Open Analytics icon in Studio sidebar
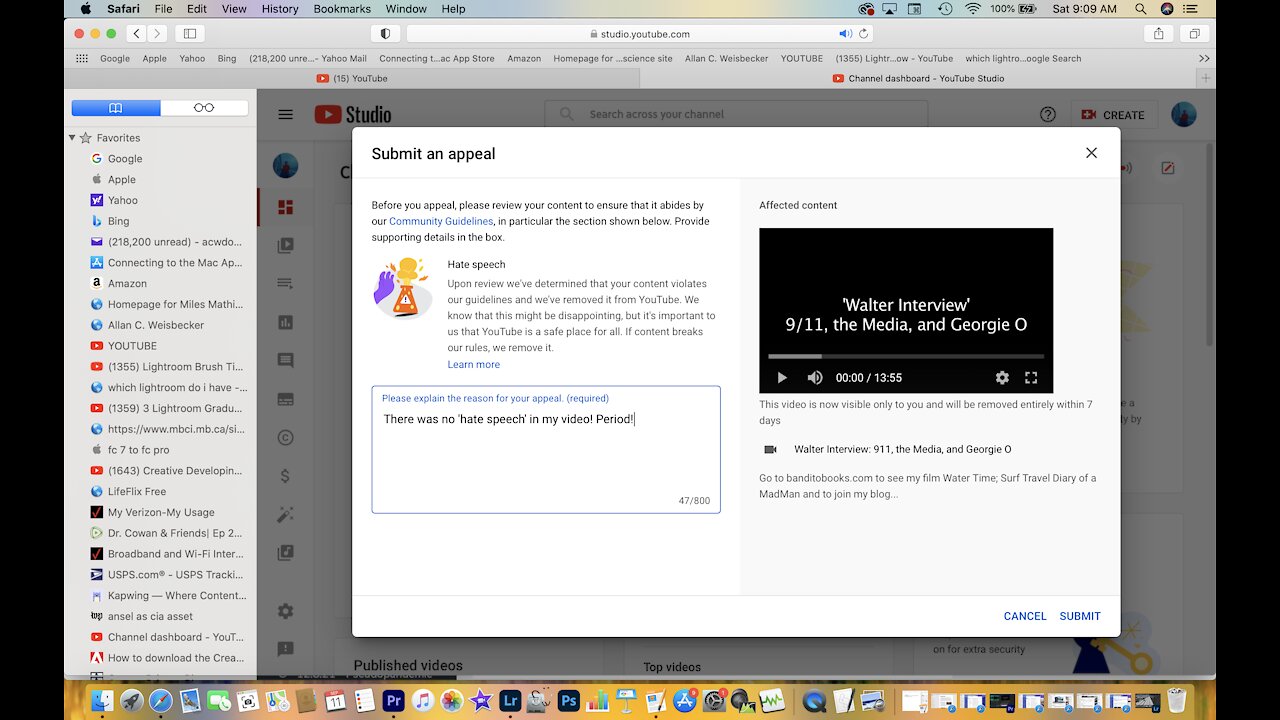This screenshot has height=720, width=1280. (286, 322)
